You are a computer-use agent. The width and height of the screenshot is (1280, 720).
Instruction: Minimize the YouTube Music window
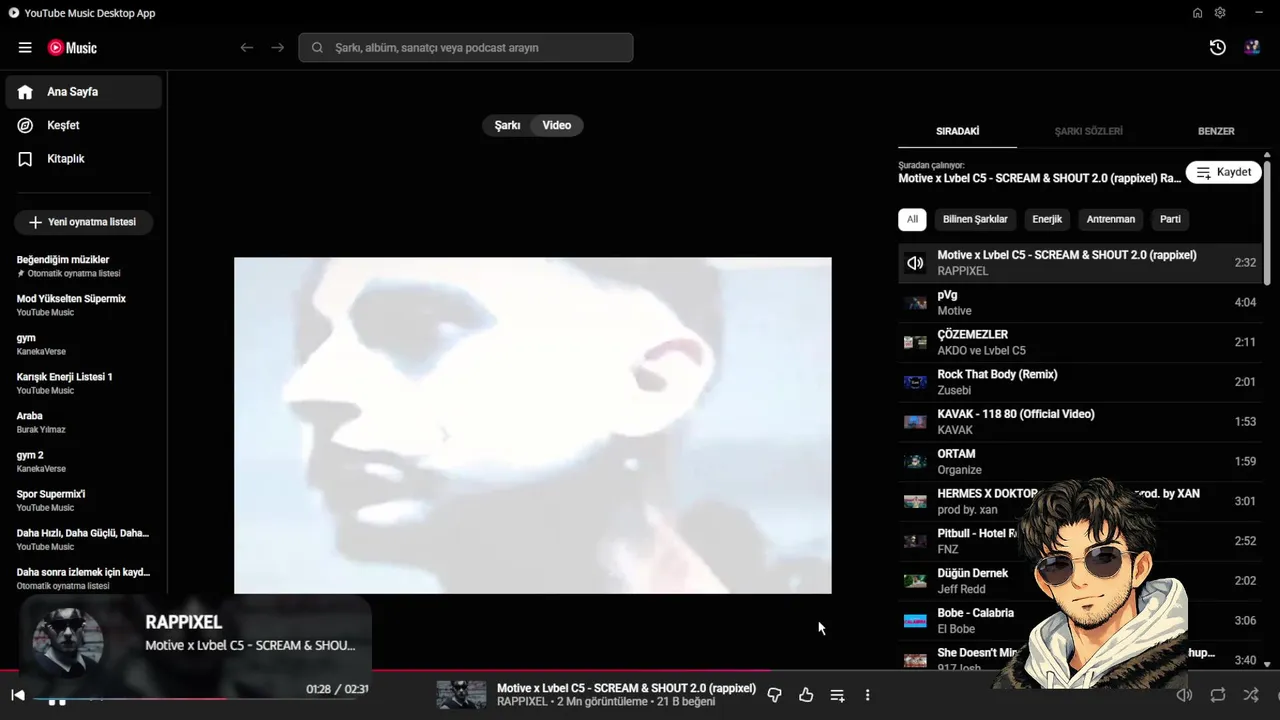click(1258, 13)
